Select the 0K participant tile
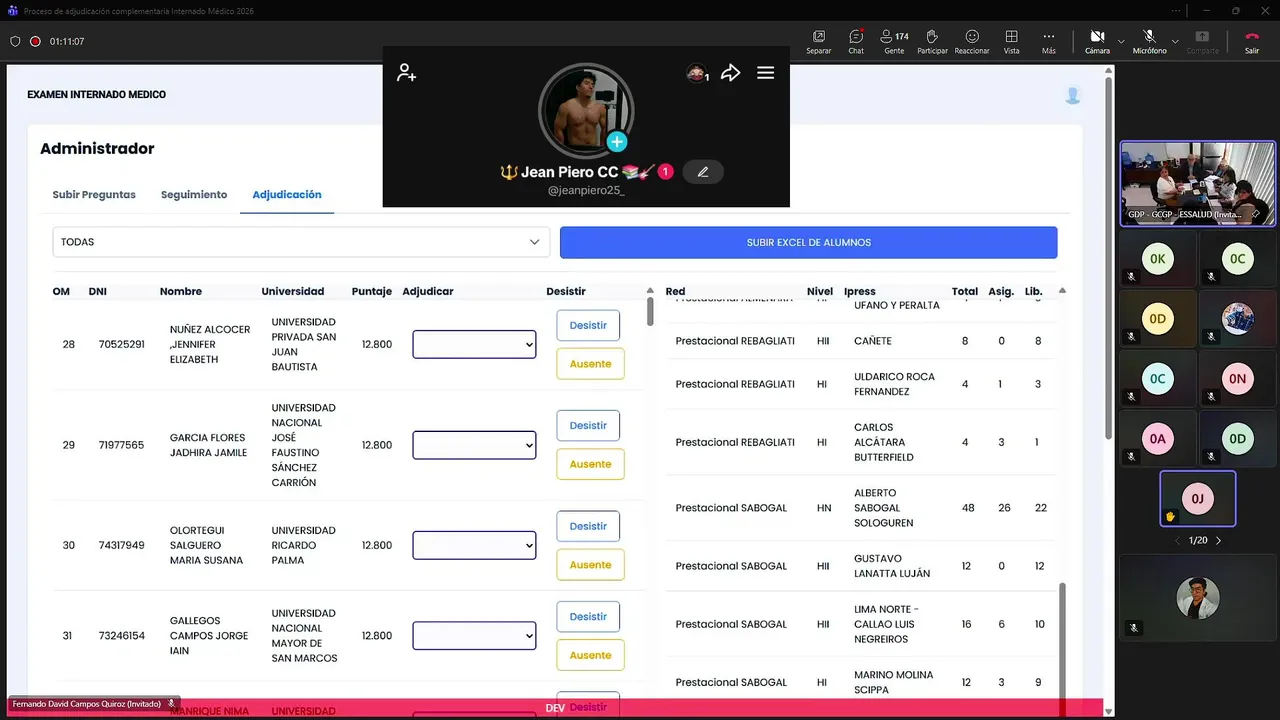 click(x=1157, y=260)
